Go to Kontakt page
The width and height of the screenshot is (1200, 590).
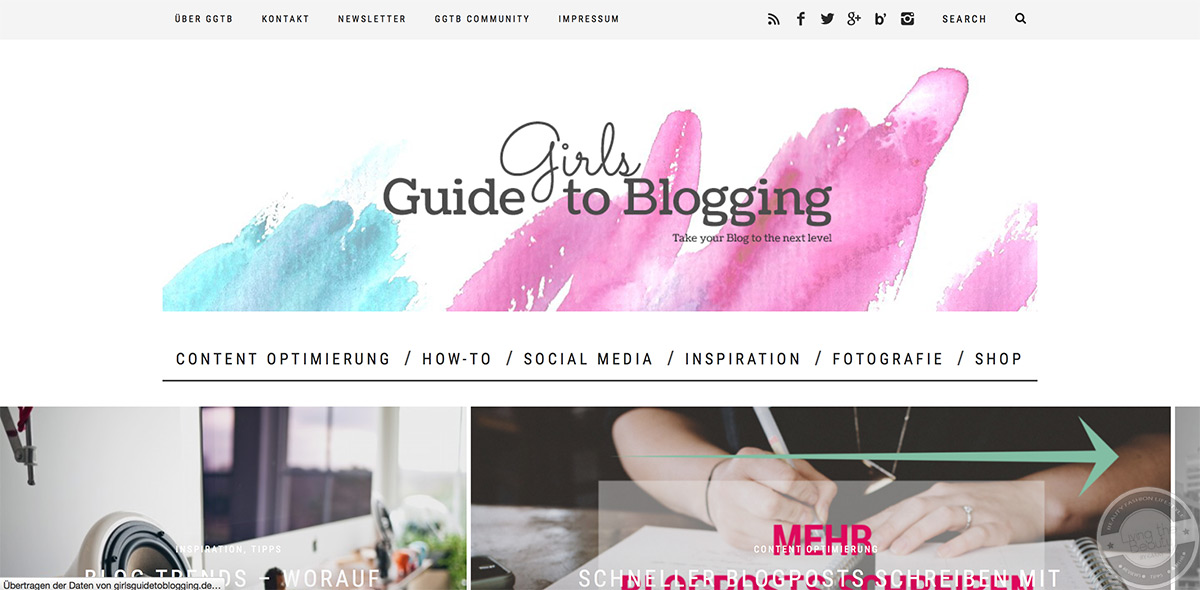coord(285,19)
